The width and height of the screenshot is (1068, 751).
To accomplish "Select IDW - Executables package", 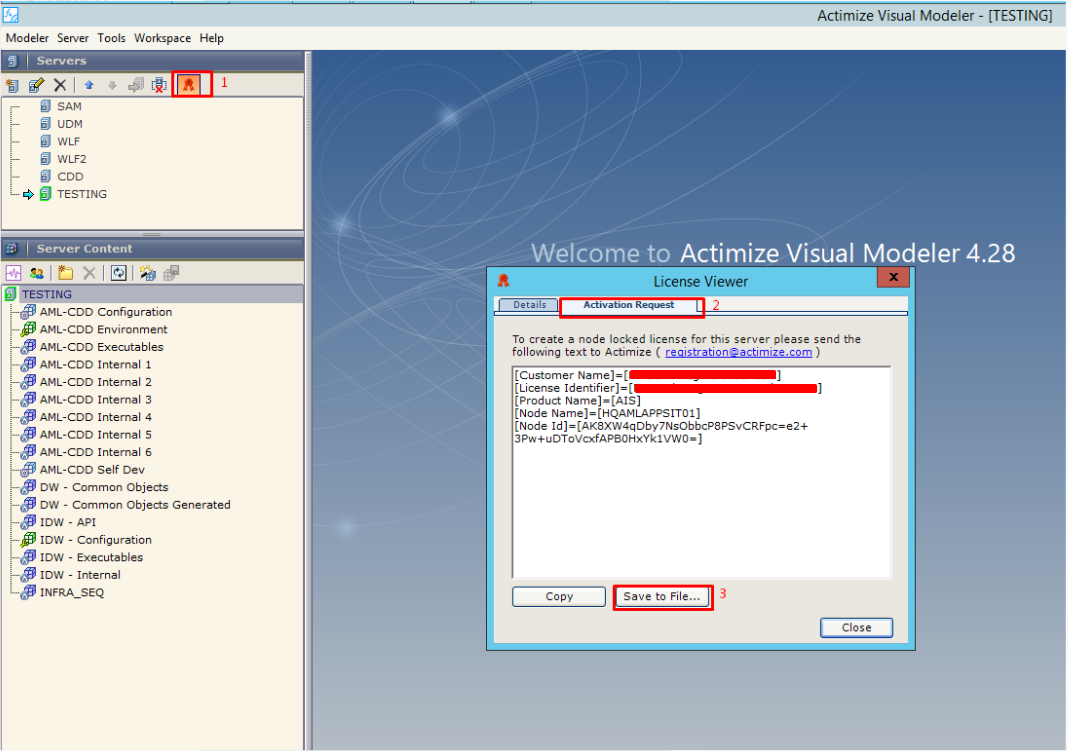I will [91, 558].
